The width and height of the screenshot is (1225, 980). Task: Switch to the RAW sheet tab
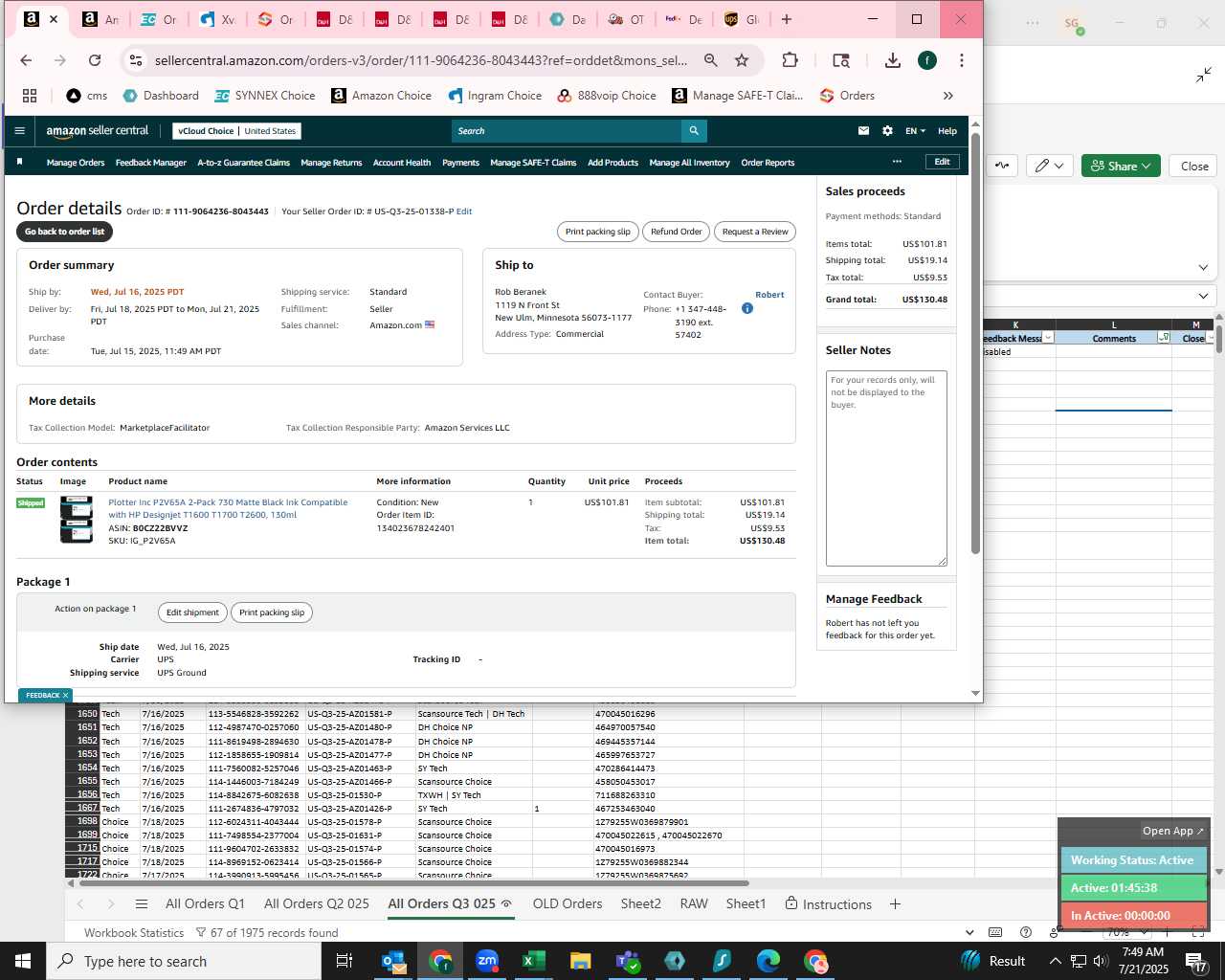[694, 904]
